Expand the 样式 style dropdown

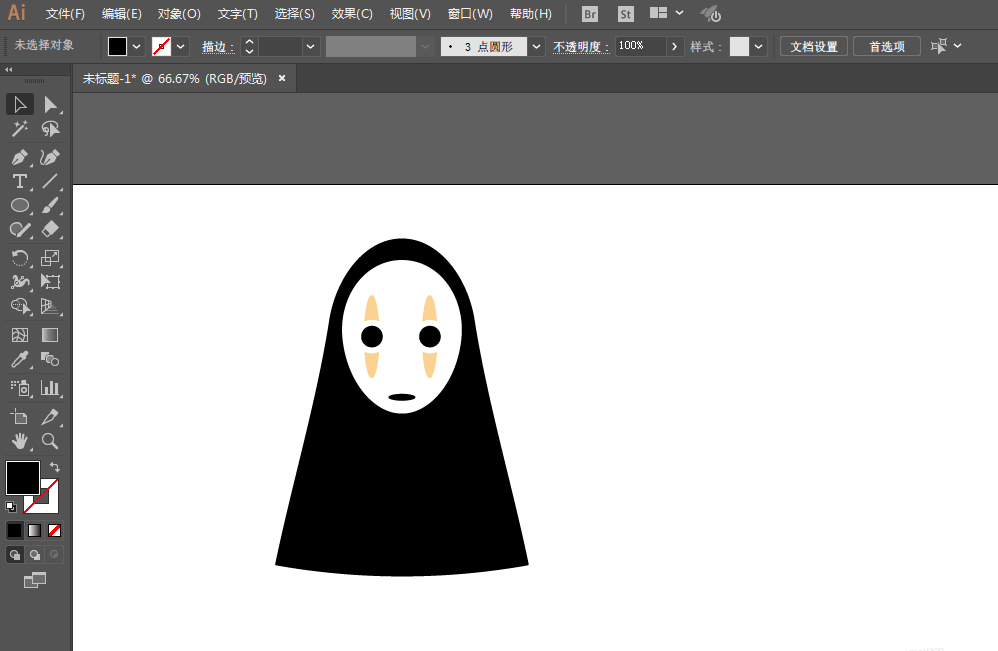(x=759, y=47)
